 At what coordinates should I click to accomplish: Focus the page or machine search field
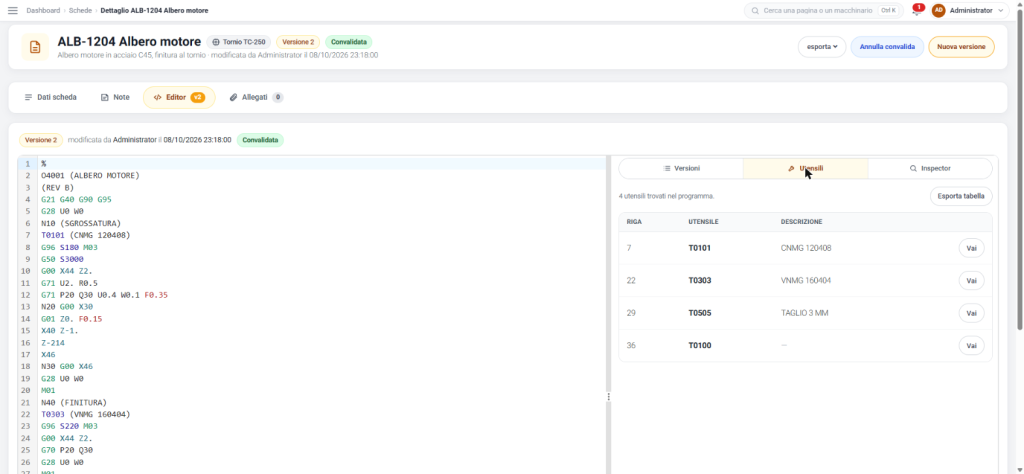coord(824,10)
